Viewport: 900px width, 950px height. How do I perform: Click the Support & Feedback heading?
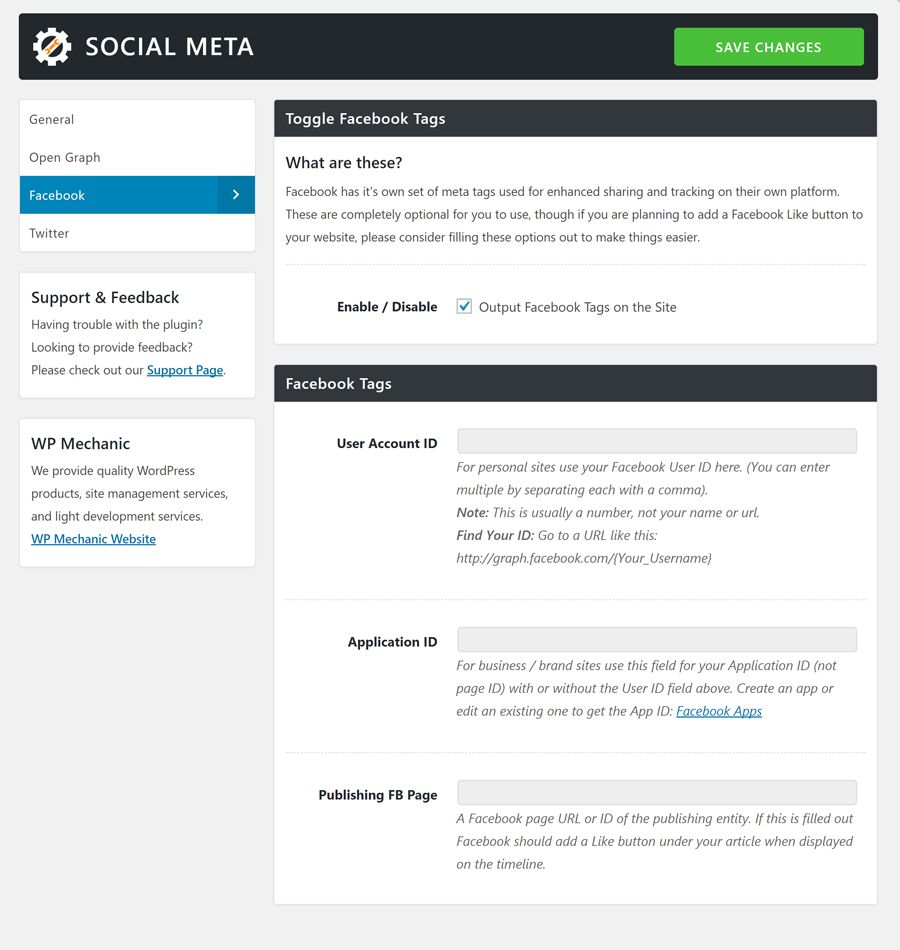point(105,297)
